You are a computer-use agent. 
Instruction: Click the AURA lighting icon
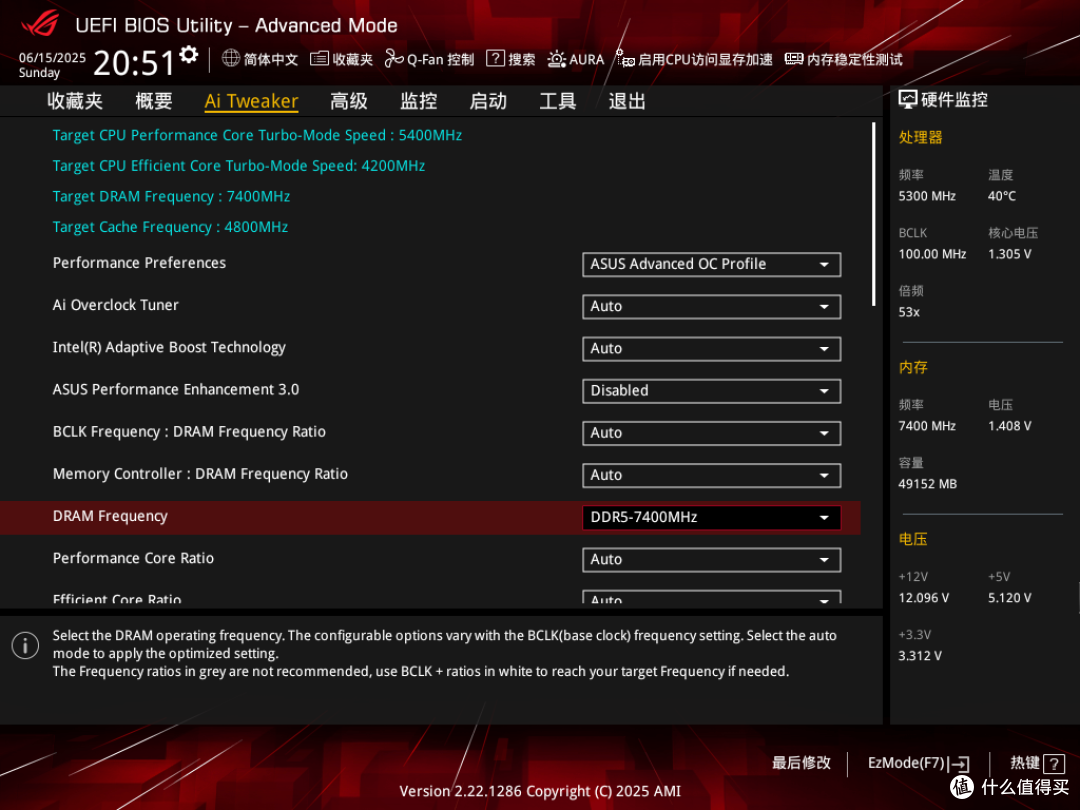pos(557,59)
